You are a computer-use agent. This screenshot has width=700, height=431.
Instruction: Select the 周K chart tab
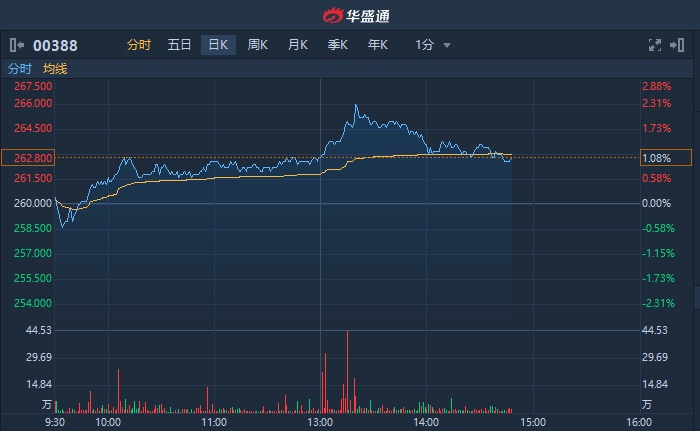(x=258, y=45)
